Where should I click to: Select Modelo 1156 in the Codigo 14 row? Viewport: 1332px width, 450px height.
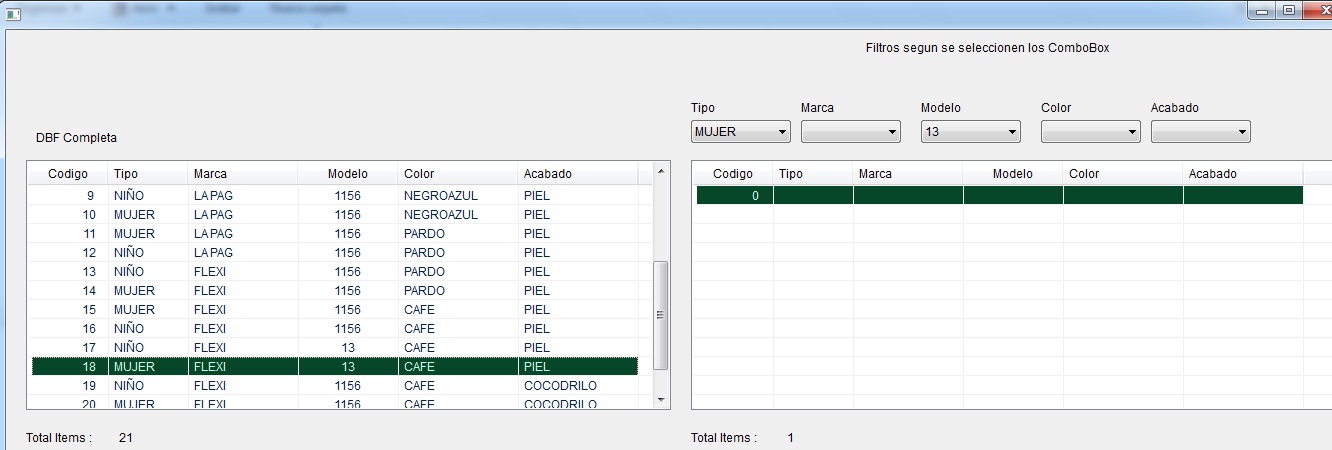point(347,291)
